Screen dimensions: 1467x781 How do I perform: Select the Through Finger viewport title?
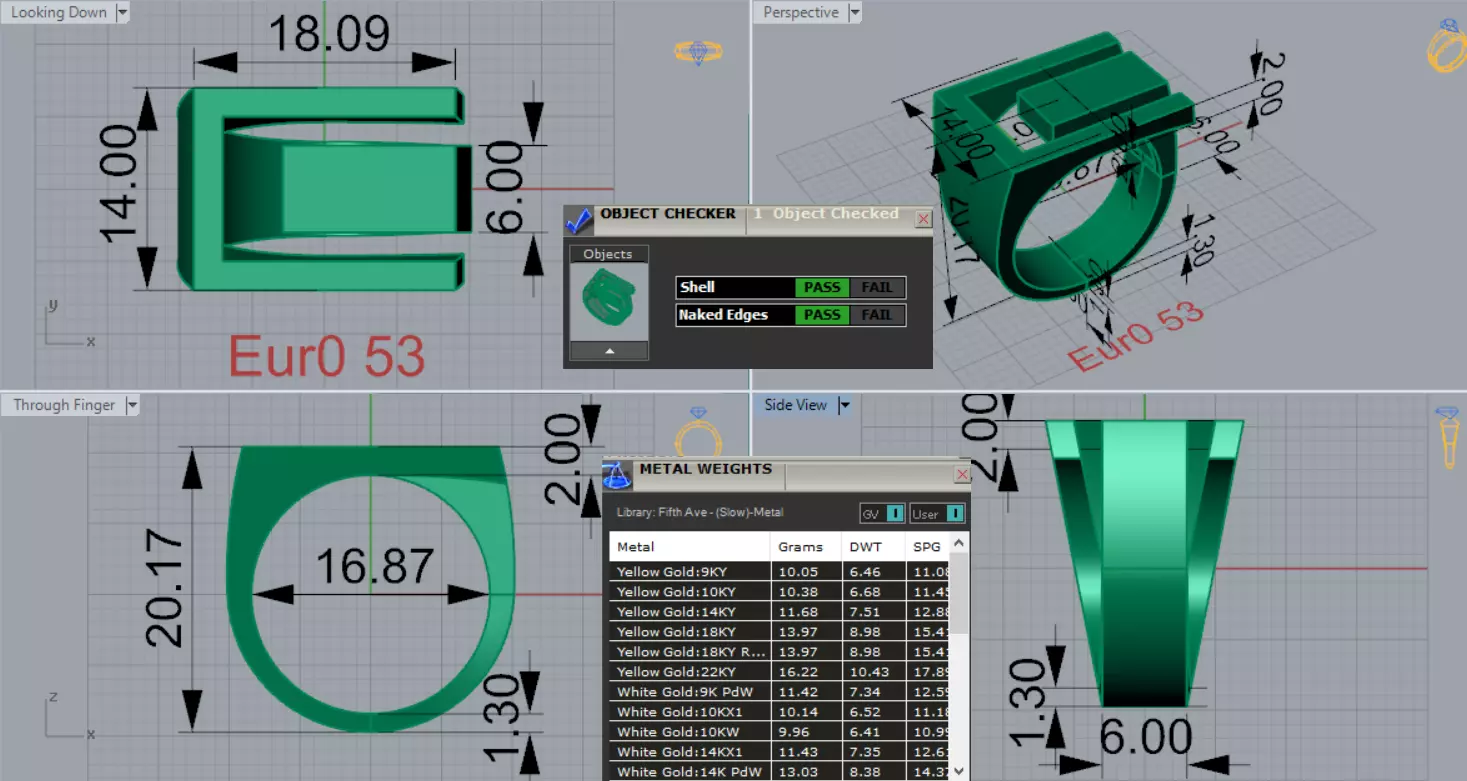[64, 405]
